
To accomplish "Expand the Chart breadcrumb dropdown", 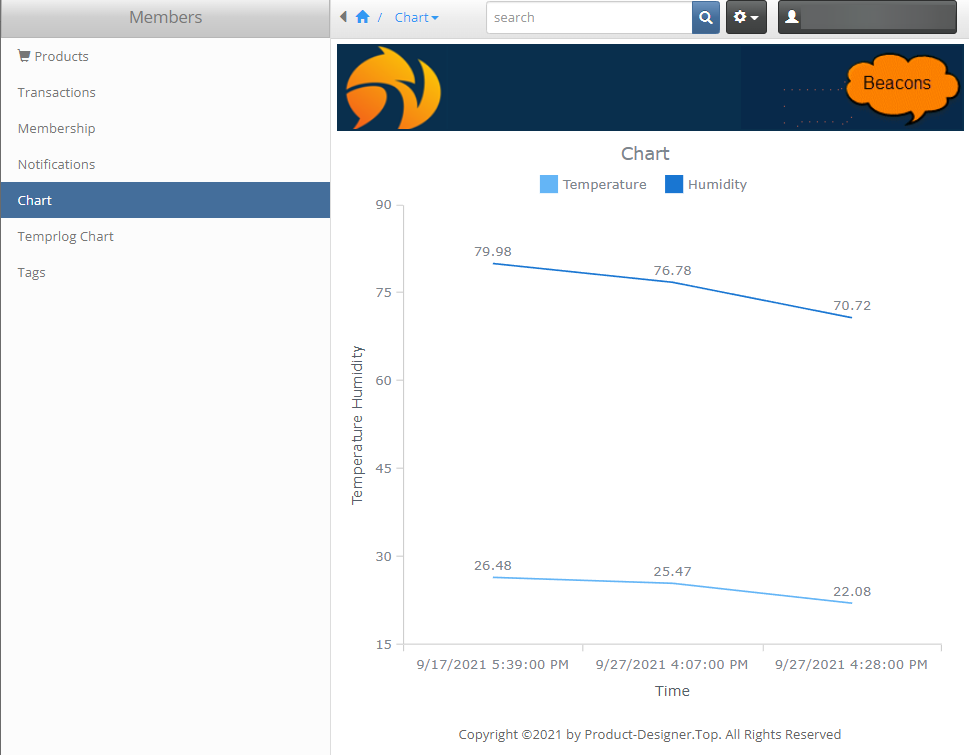I will (x=417, y=18).
